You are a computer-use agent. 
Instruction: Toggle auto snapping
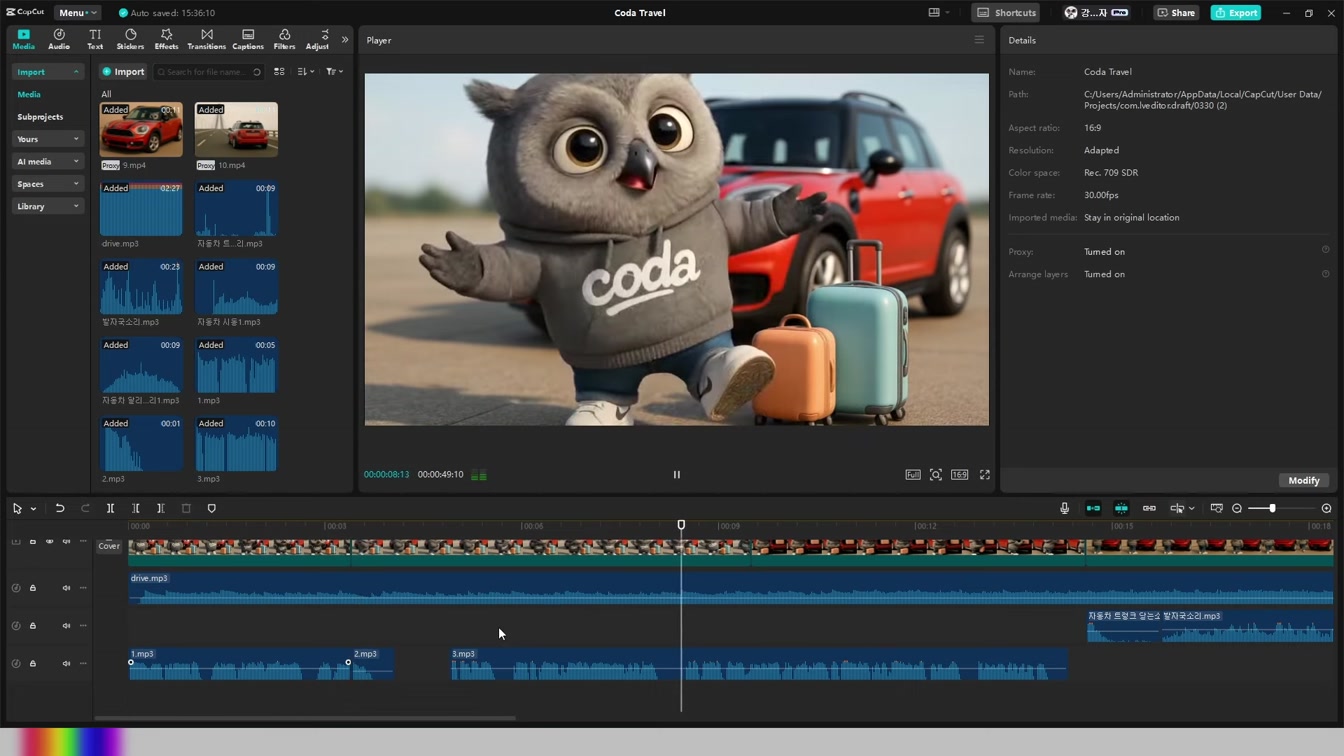pyautogui.click(x=1121, y=508)
